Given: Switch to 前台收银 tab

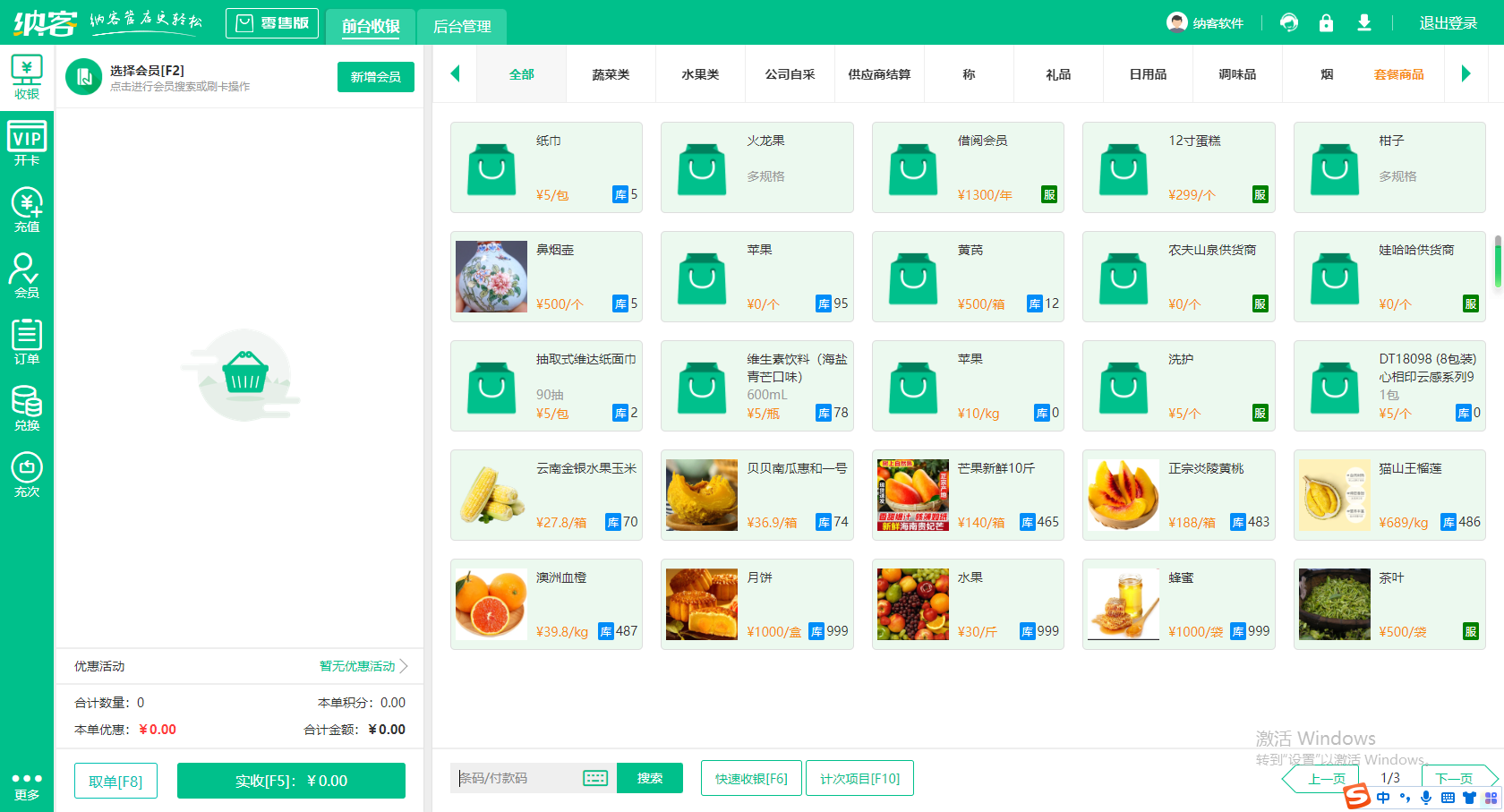Looking at the screenshot, I should (371, 27).
